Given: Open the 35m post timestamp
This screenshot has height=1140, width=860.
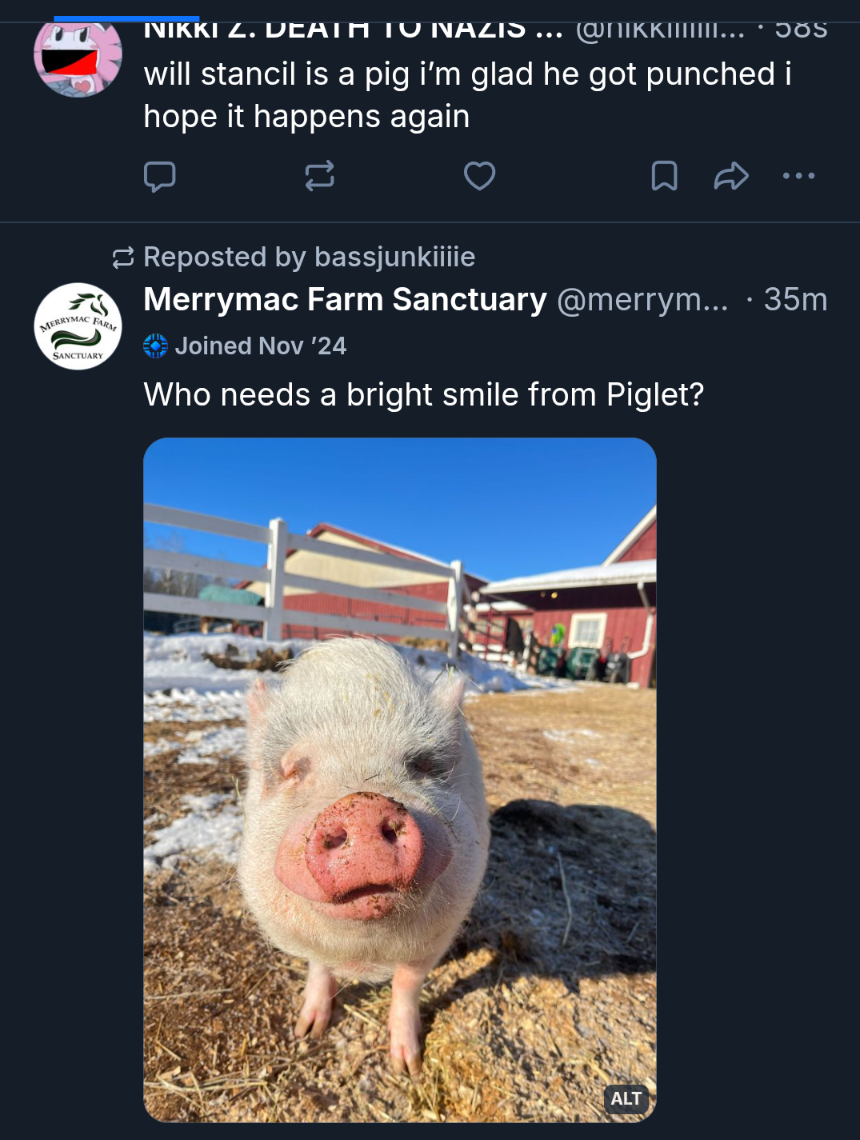Looking at the screenshot, I should tap(796, 299).
